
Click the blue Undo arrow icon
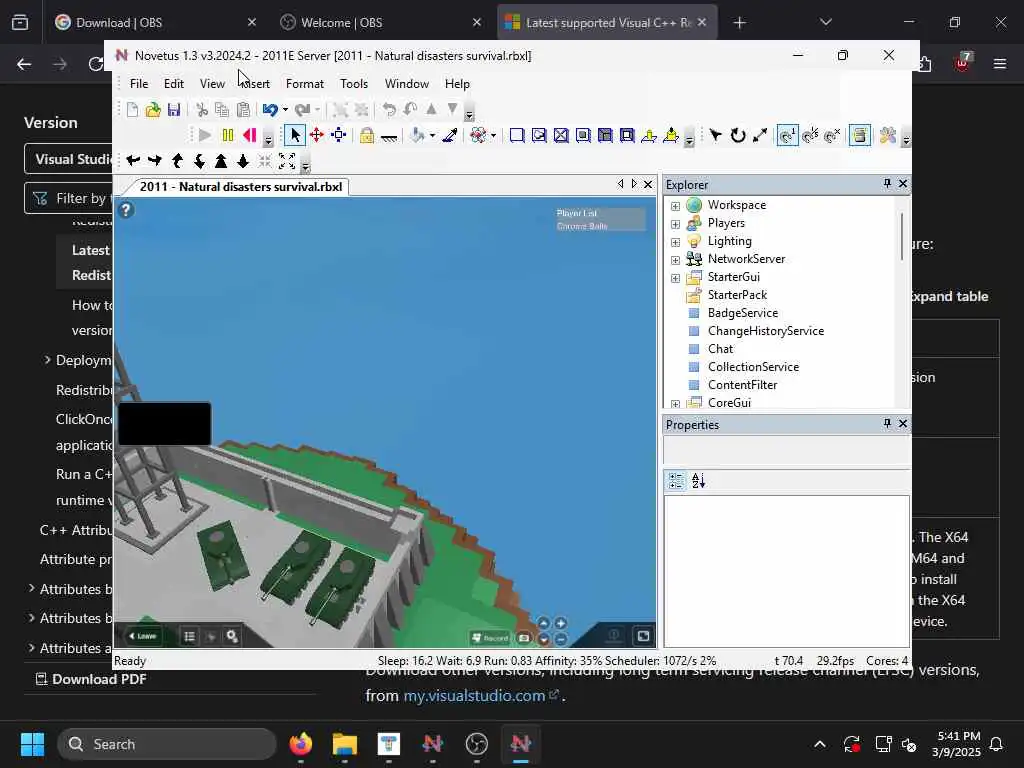tap(270, 110)
